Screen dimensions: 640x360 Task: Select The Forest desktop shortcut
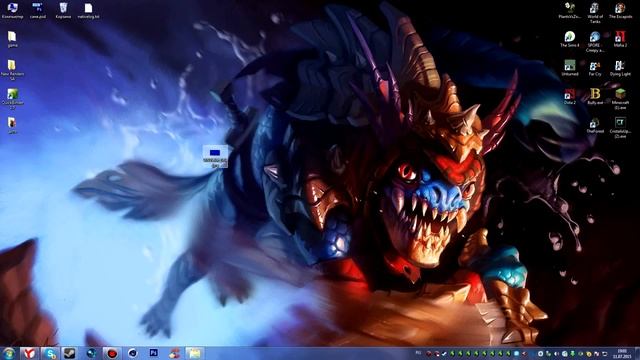[595, 125]
